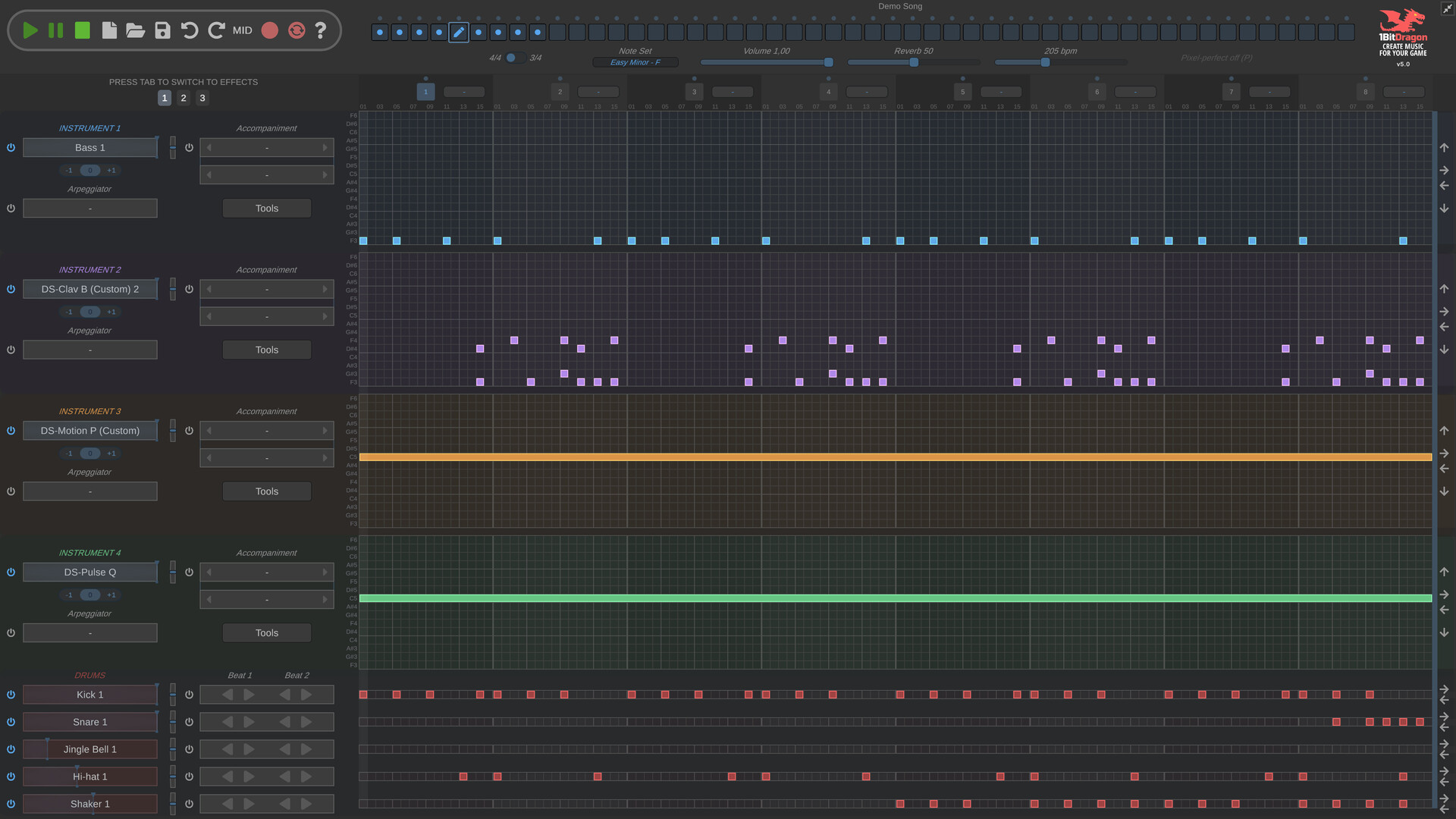The image size is (1456, 819).
Task: Toggle Instrument 1 arpeggiator power
Action: [x=11, y=209]
